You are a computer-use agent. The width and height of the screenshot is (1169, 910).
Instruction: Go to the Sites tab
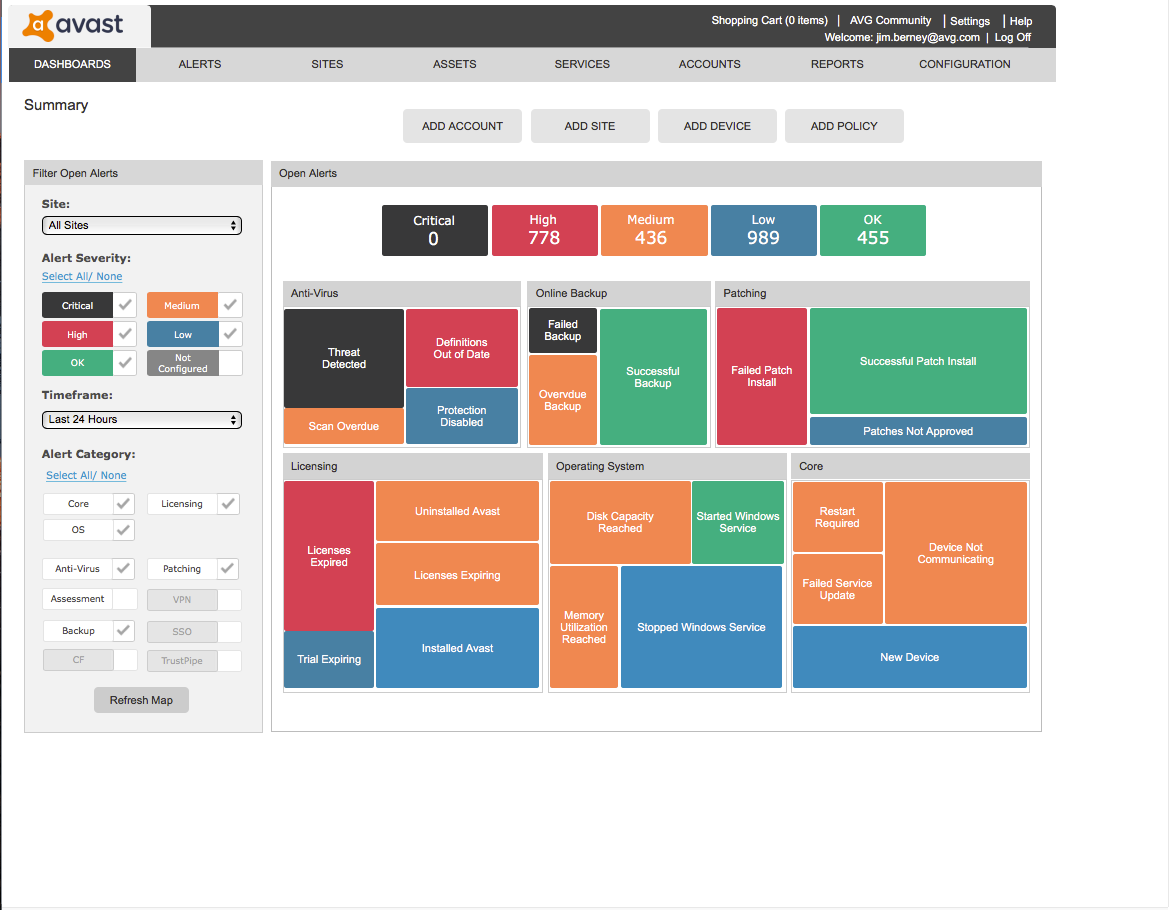pyautogui.click(x=327, y=64)
